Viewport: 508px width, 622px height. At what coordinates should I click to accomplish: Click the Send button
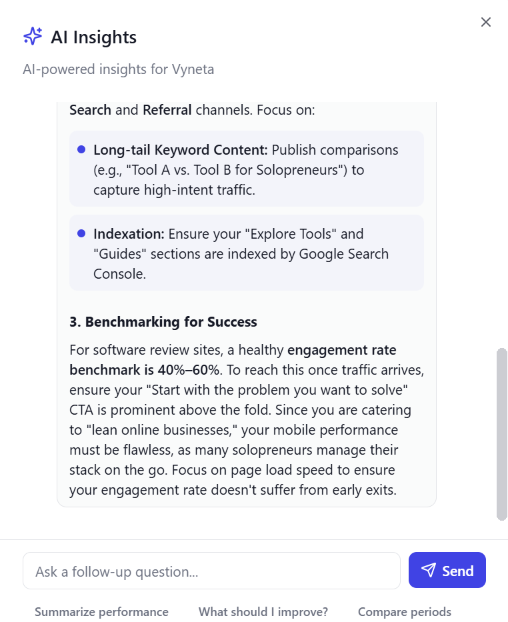coord(447,570)
